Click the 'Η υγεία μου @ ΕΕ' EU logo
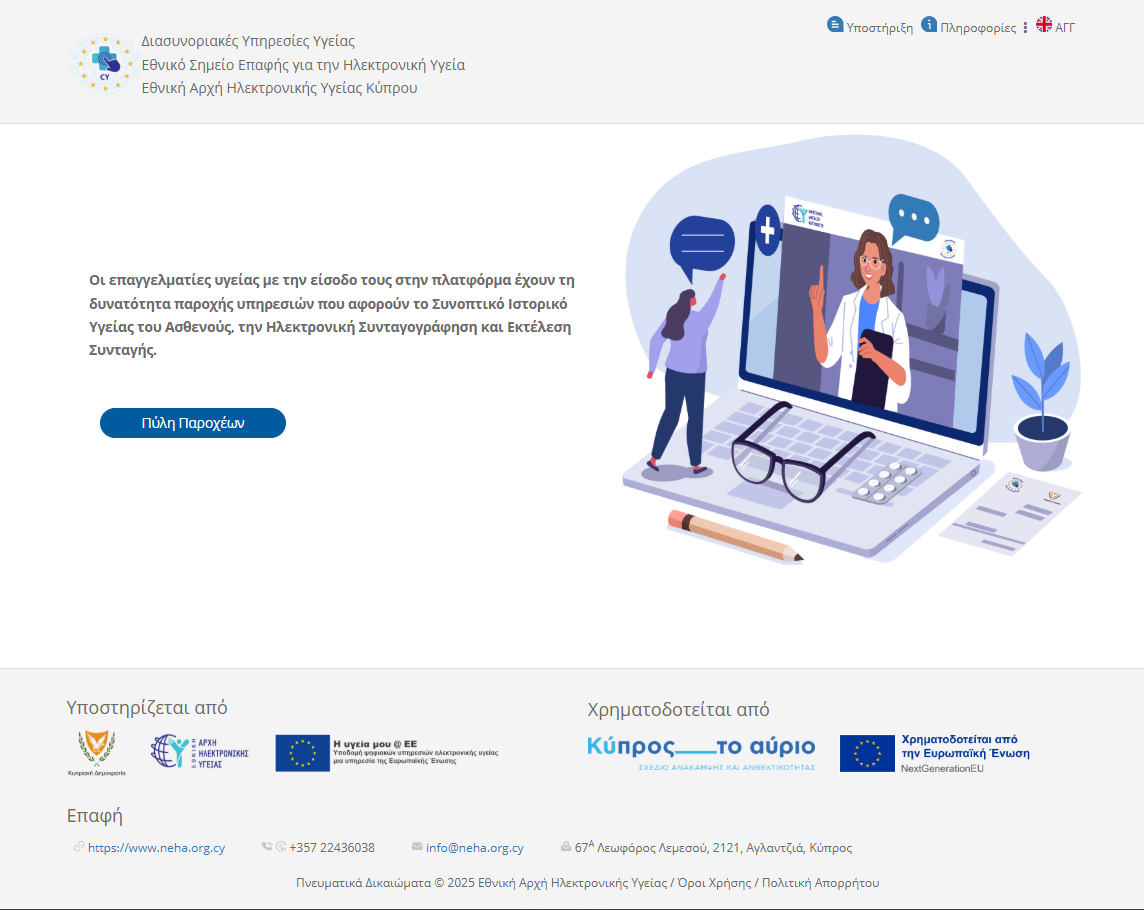Screen dimensions: 1144x910 pyautogui.click(x=387, y=753)
